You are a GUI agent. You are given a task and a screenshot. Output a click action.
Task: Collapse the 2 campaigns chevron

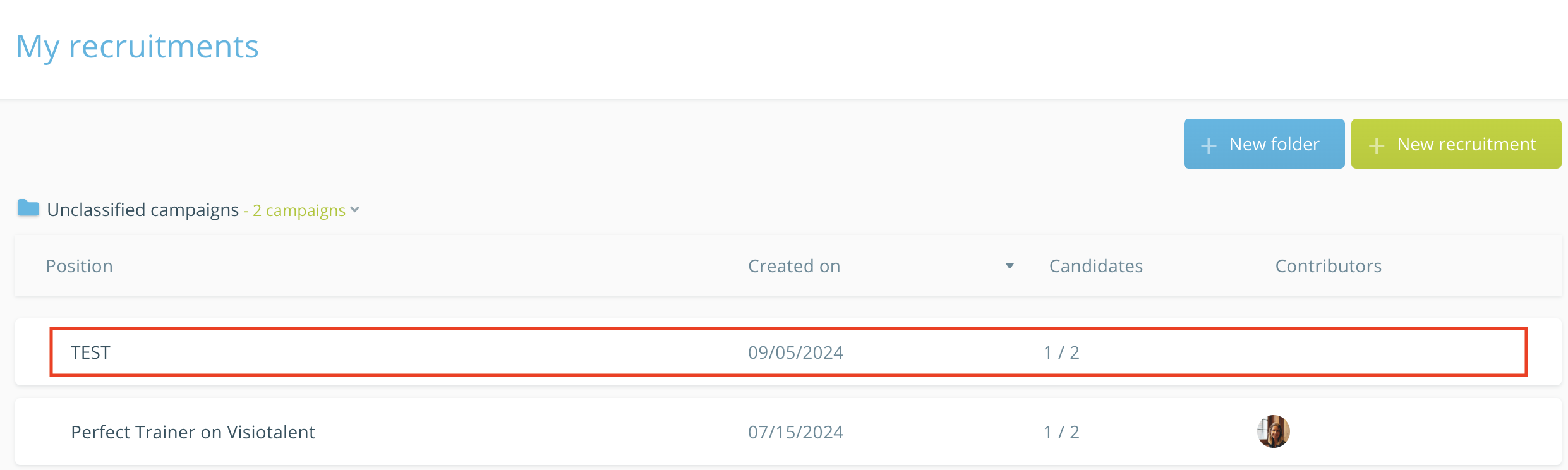355,210
